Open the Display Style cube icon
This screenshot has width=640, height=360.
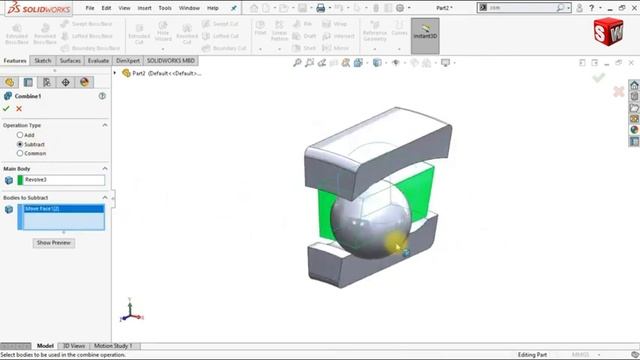coord(377,62)
